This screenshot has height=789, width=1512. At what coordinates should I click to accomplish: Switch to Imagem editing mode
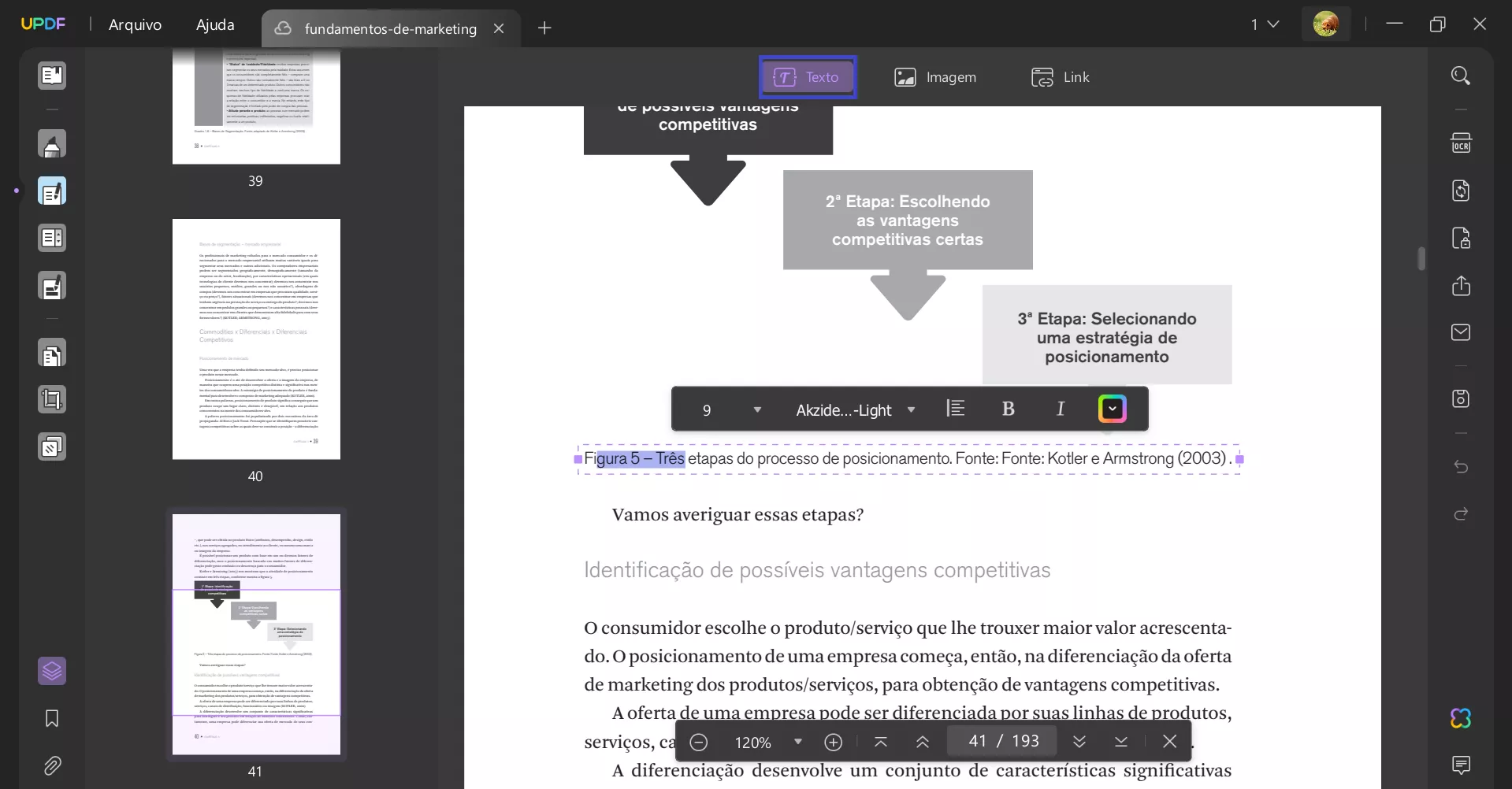click(936, 76)
